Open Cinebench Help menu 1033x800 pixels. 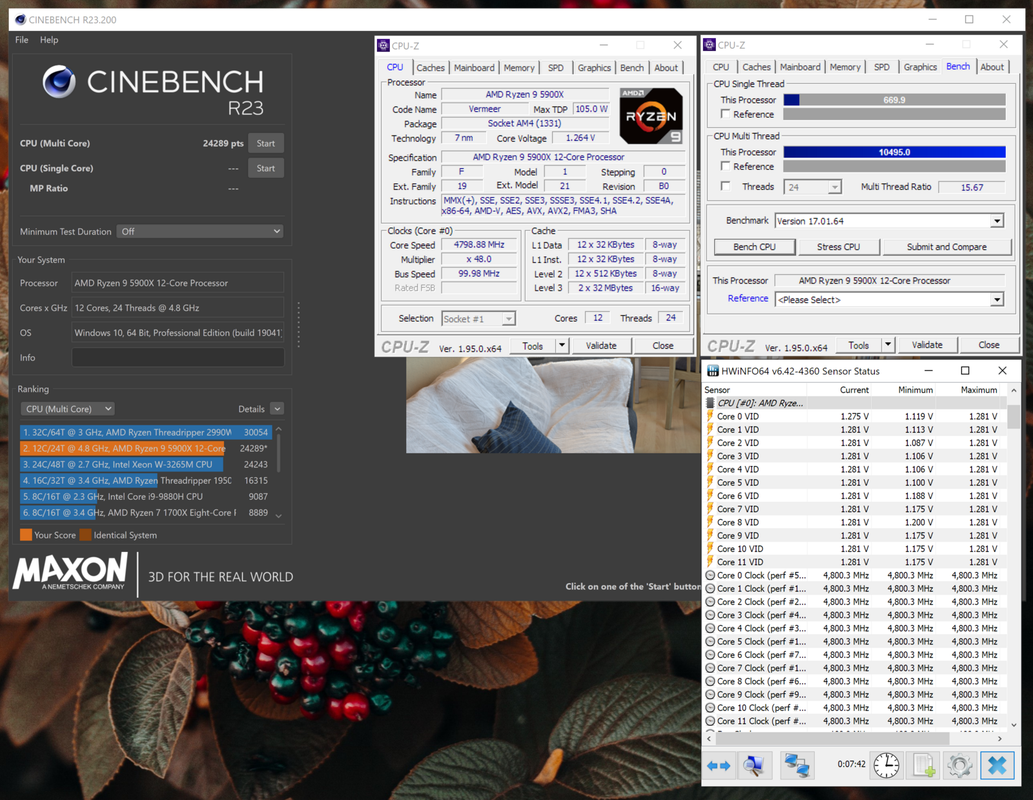(49, 40)
